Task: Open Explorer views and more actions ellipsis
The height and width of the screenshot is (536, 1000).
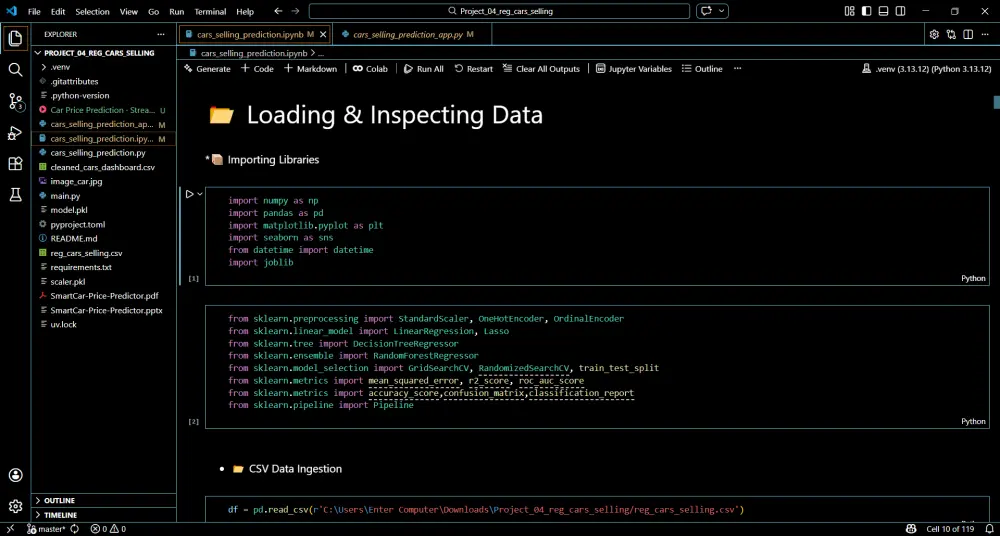Action: [x=161, y=34]
